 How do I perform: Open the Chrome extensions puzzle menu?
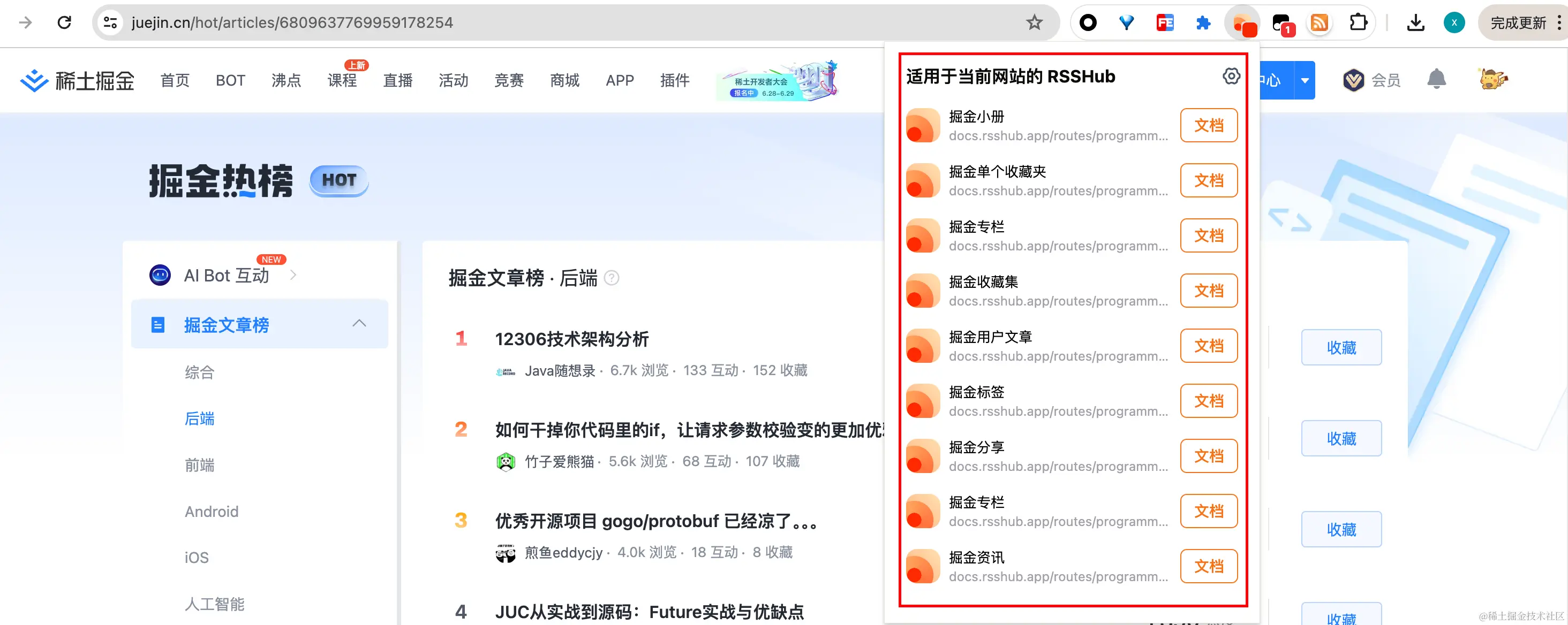click(x=1358, y=22)
